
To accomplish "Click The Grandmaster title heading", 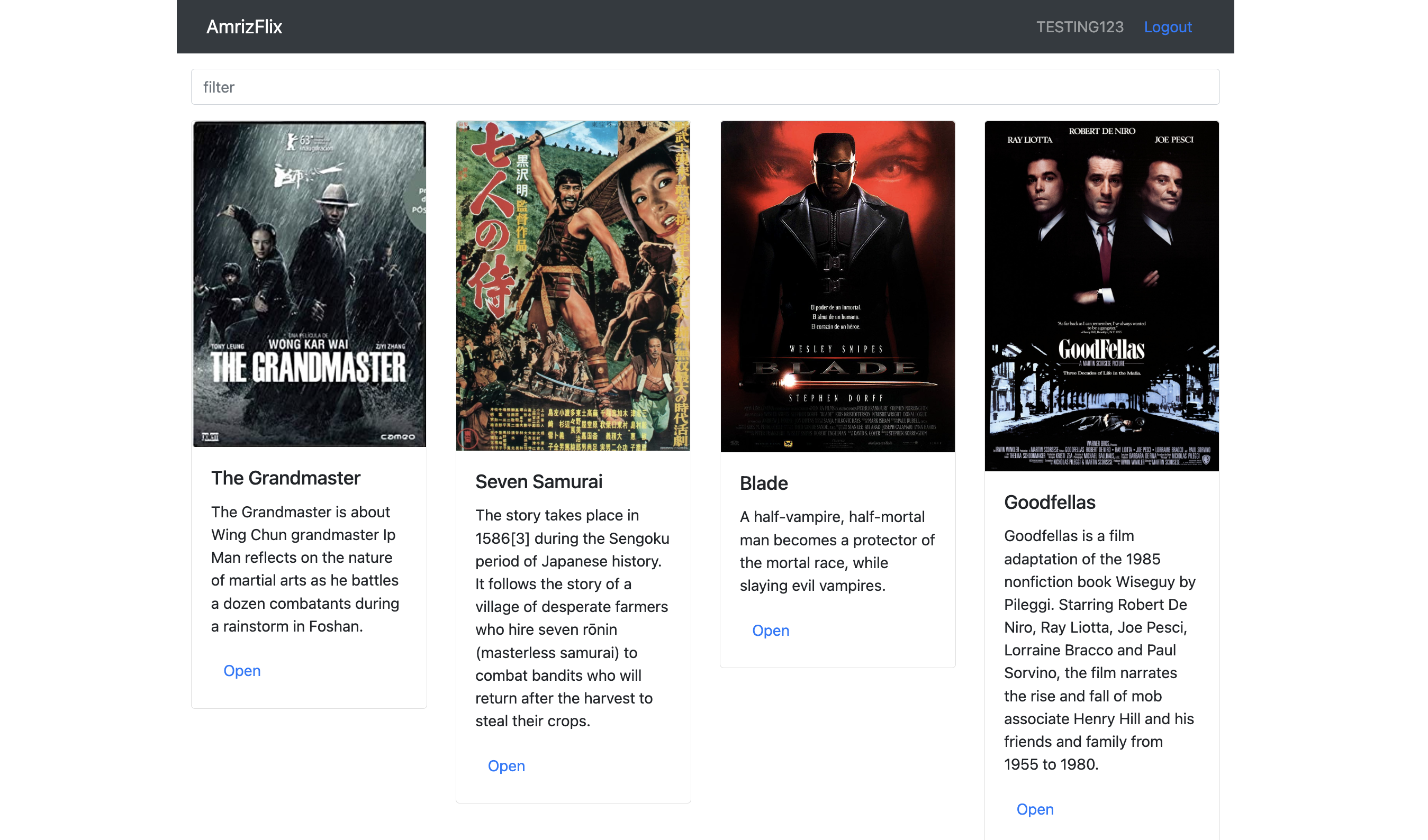I will coord(286,478).
